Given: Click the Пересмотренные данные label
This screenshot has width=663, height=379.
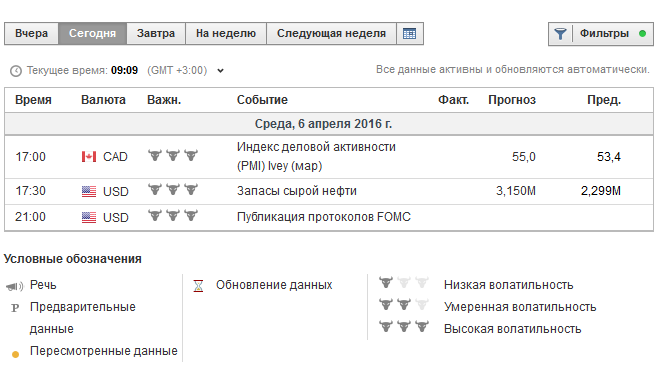Looking at the screenshot, I should [x=104, y=351].
